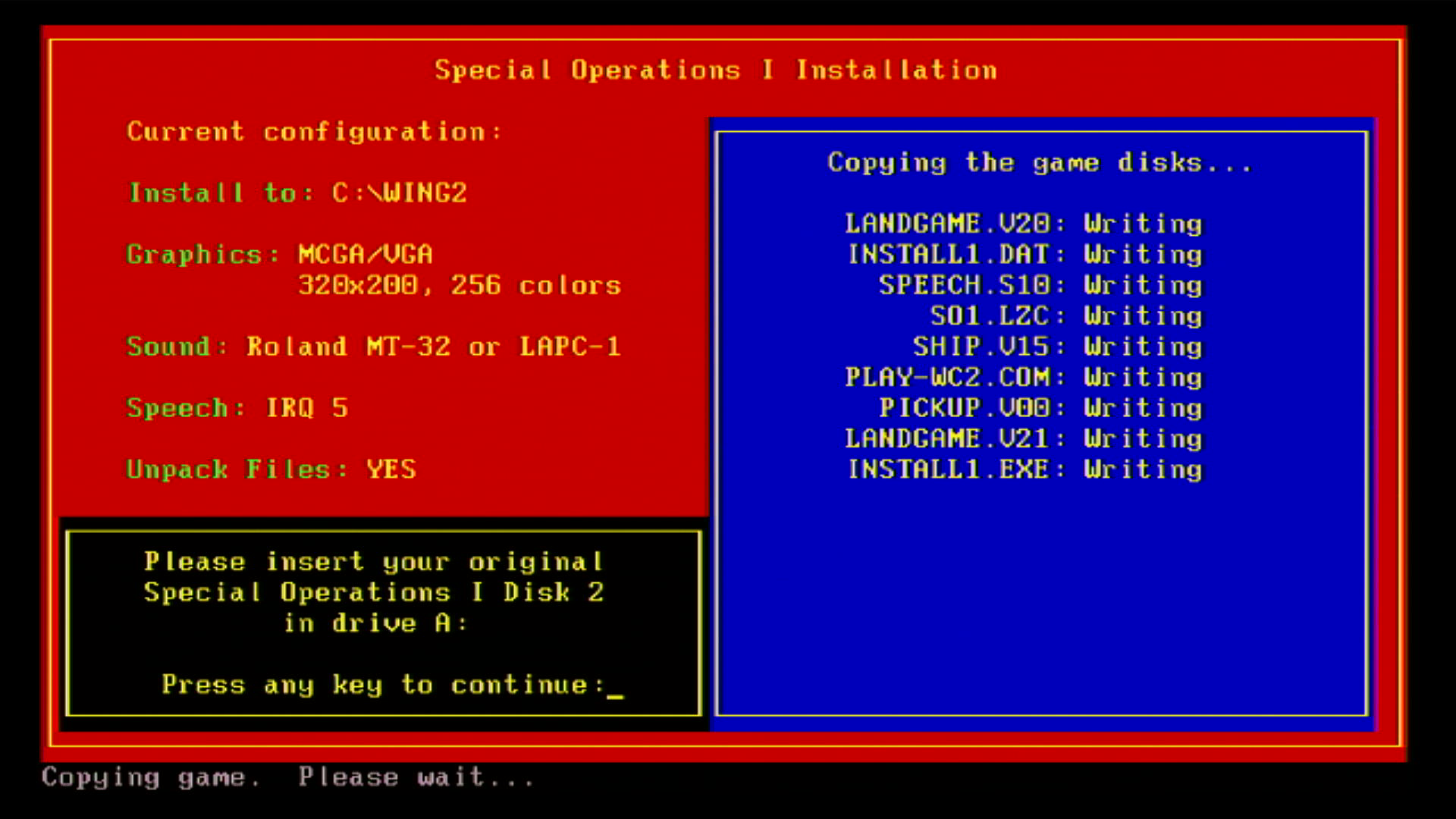Screen dimensions: 1456x819
Task: Click Press any key to continue prompt
Action: coord(383,685)
